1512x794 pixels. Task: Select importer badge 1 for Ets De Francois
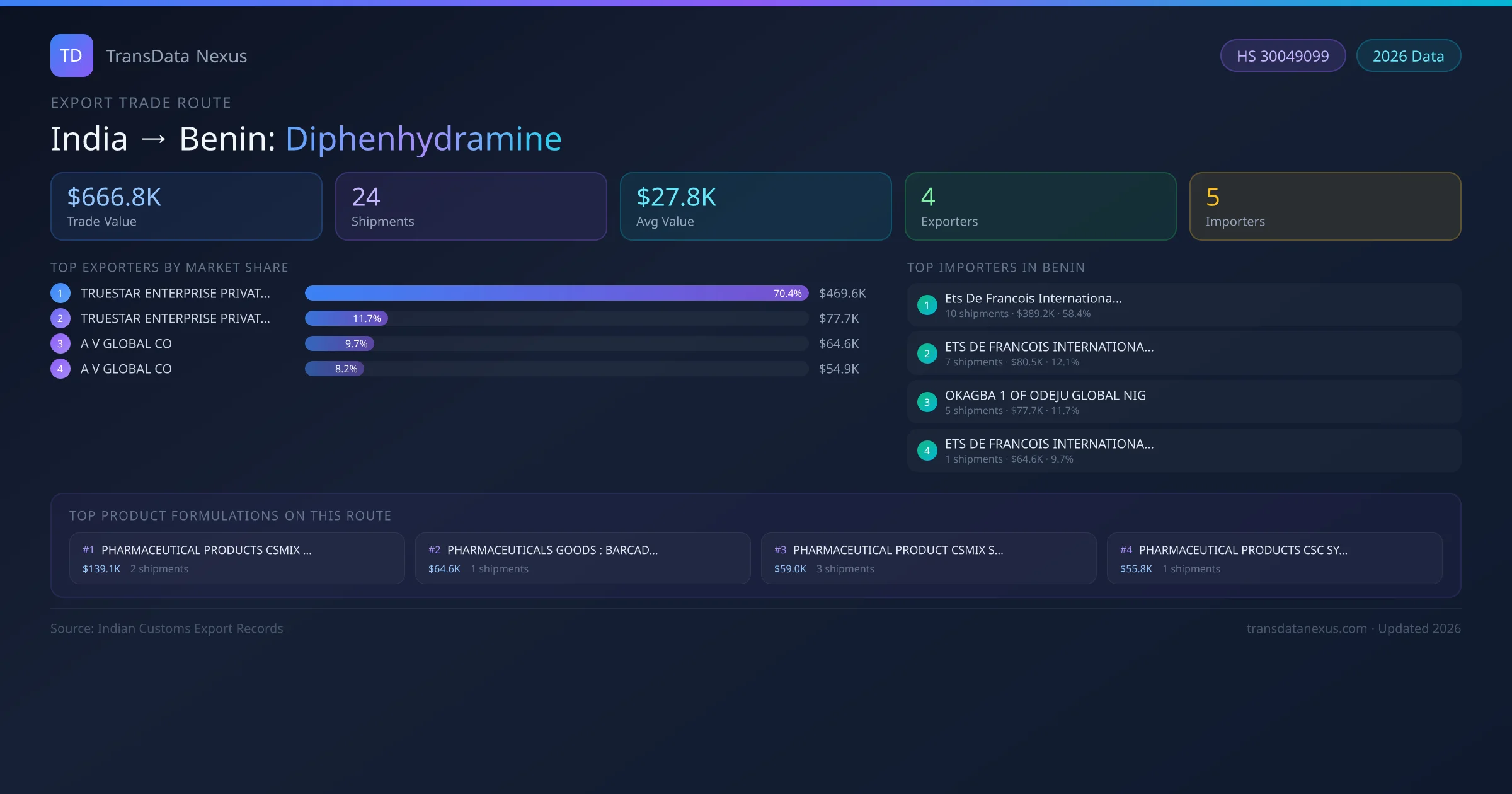point(927,305)
